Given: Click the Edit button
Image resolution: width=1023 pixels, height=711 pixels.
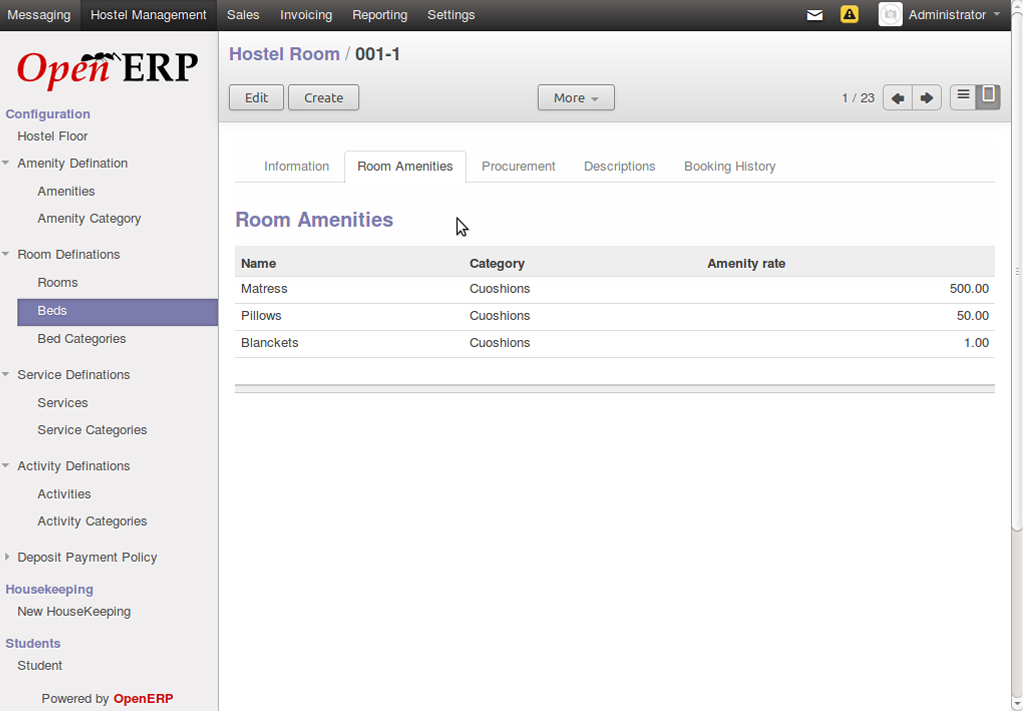Looking at the screenshot, I should [256, 98].
